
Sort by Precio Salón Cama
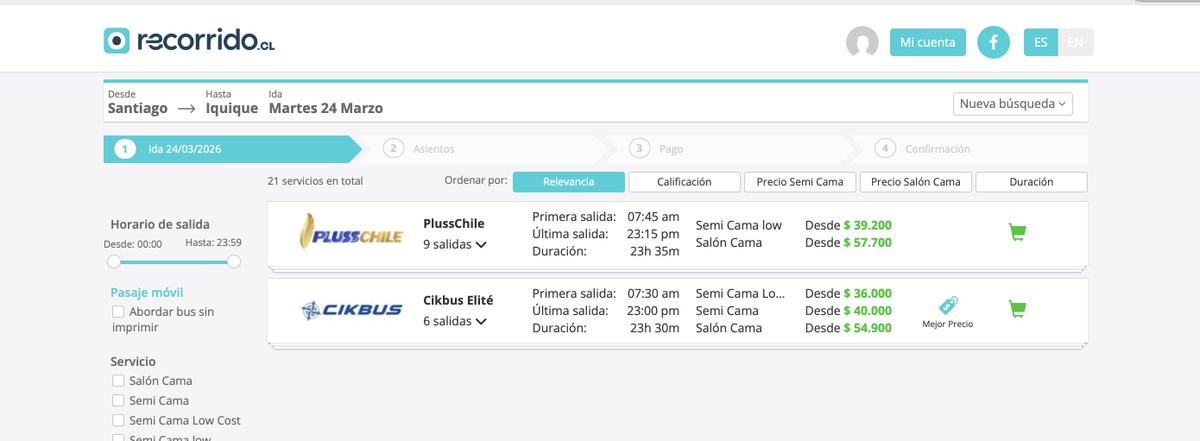tap(916, 182)
